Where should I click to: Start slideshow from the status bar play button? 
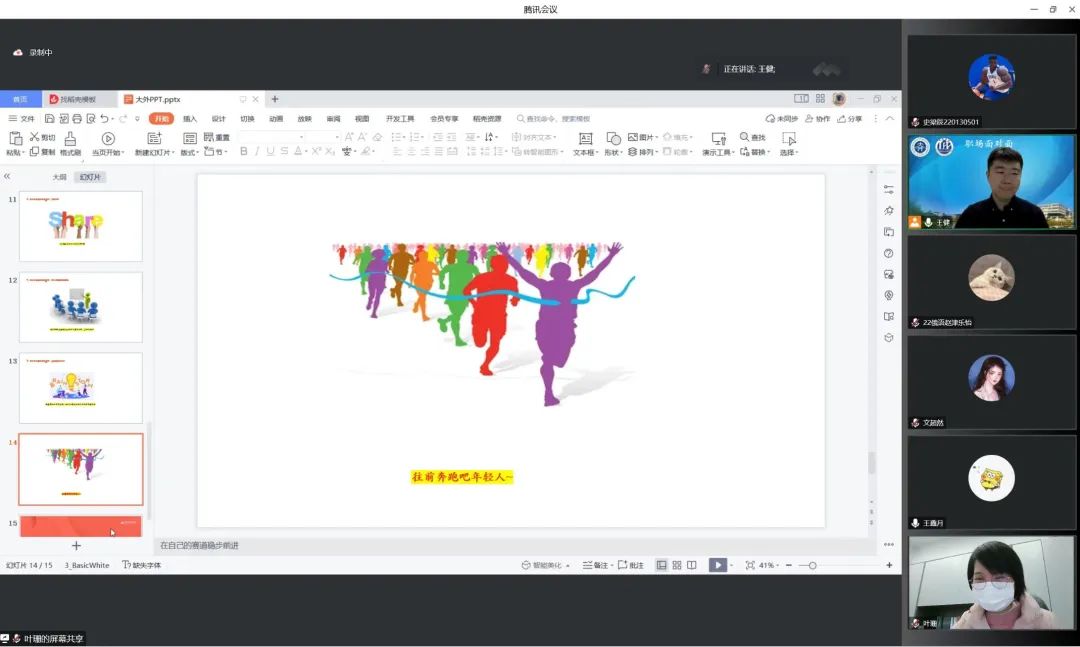(x=717, y=565)
